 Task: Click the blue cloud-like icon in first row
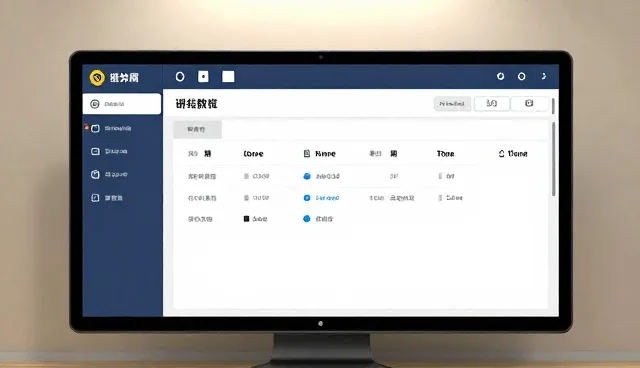click(307, 176)
